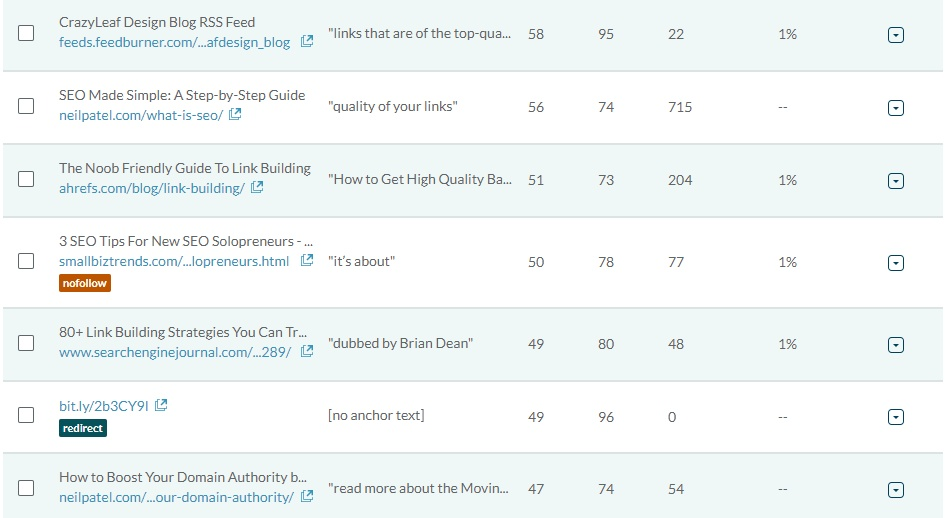Click the nofollow tag label
Viewport: 947px width, 518px height.
(85, 283)
